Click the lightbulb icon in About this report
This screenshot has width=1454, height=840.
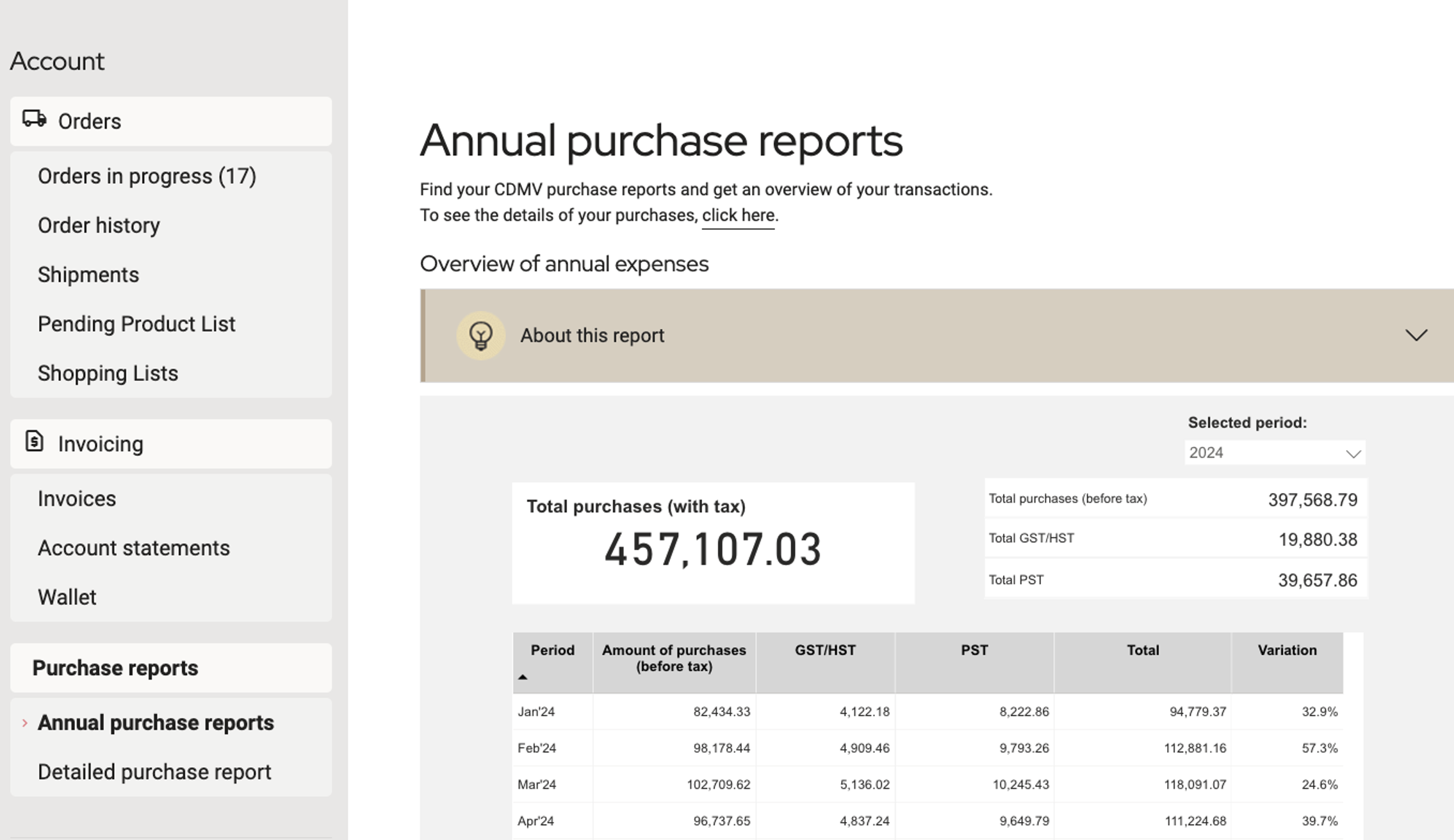(x=480, y=335)
